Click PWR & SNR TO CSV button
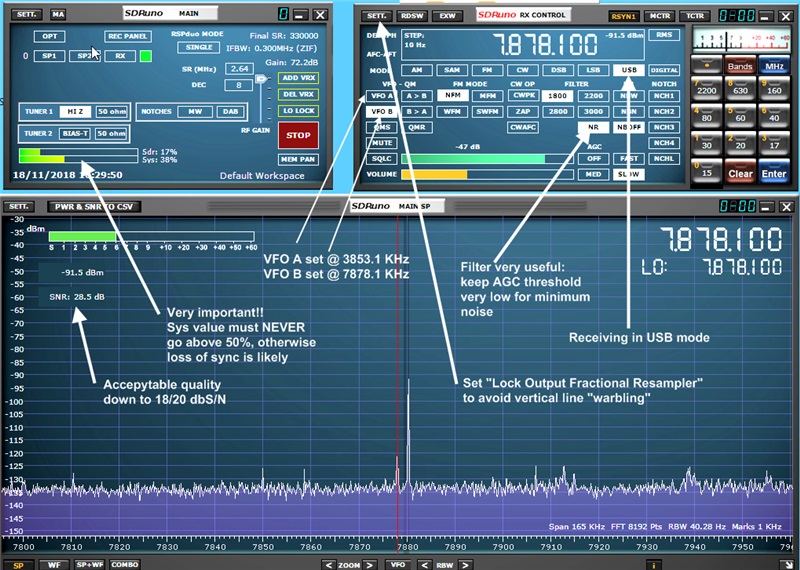 coord(94,207)
